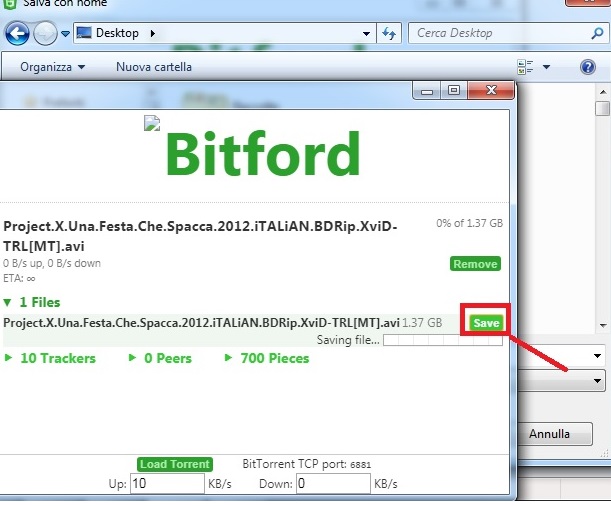This screenshot has height=506, width=611.
Task: Open the Organizza menu
Action: (x=52, y=67)
